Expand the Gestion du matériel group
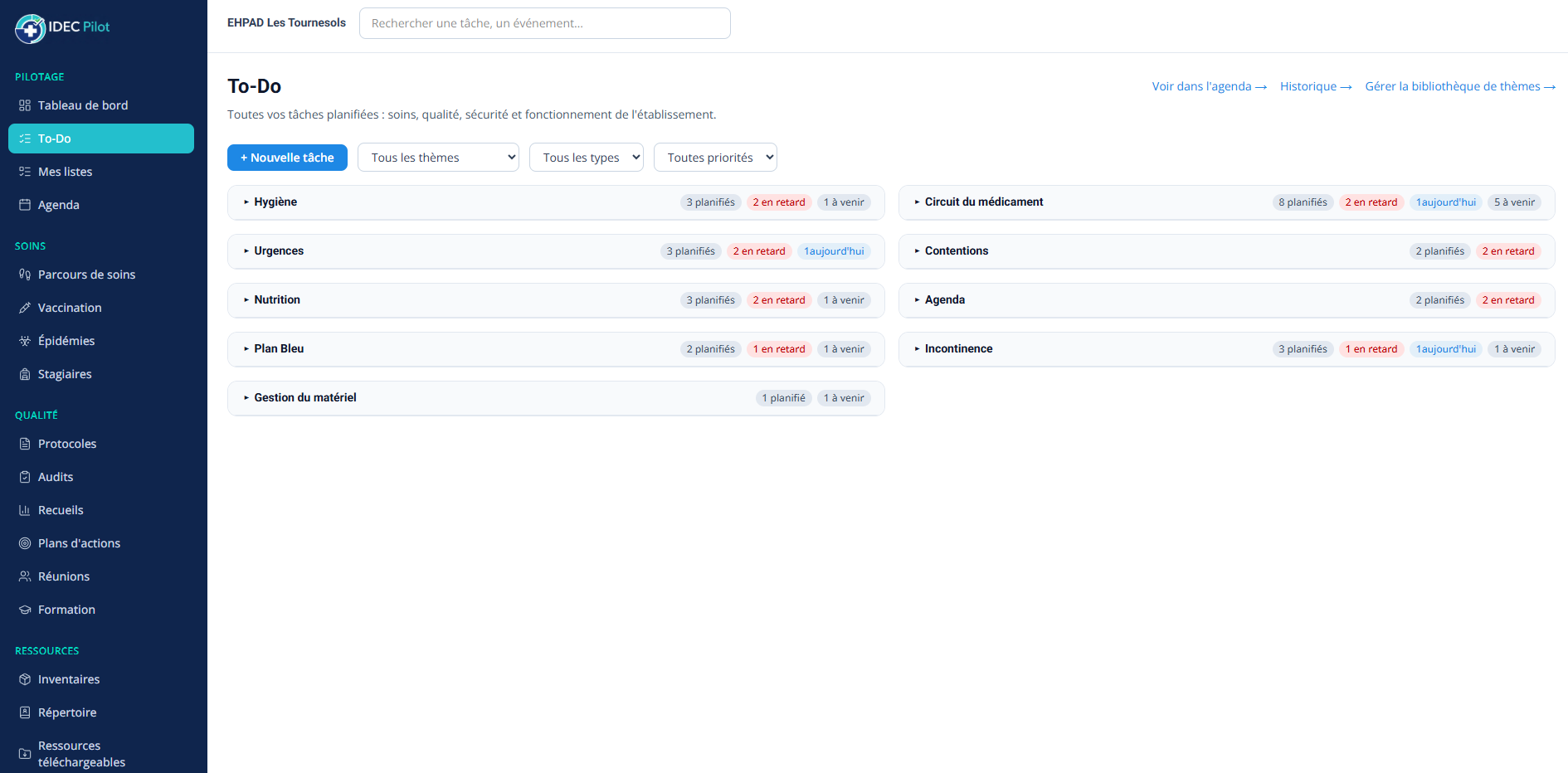The width and height of the screenshot is (1568, 773). pyautogui.click(x=556, y=398)
